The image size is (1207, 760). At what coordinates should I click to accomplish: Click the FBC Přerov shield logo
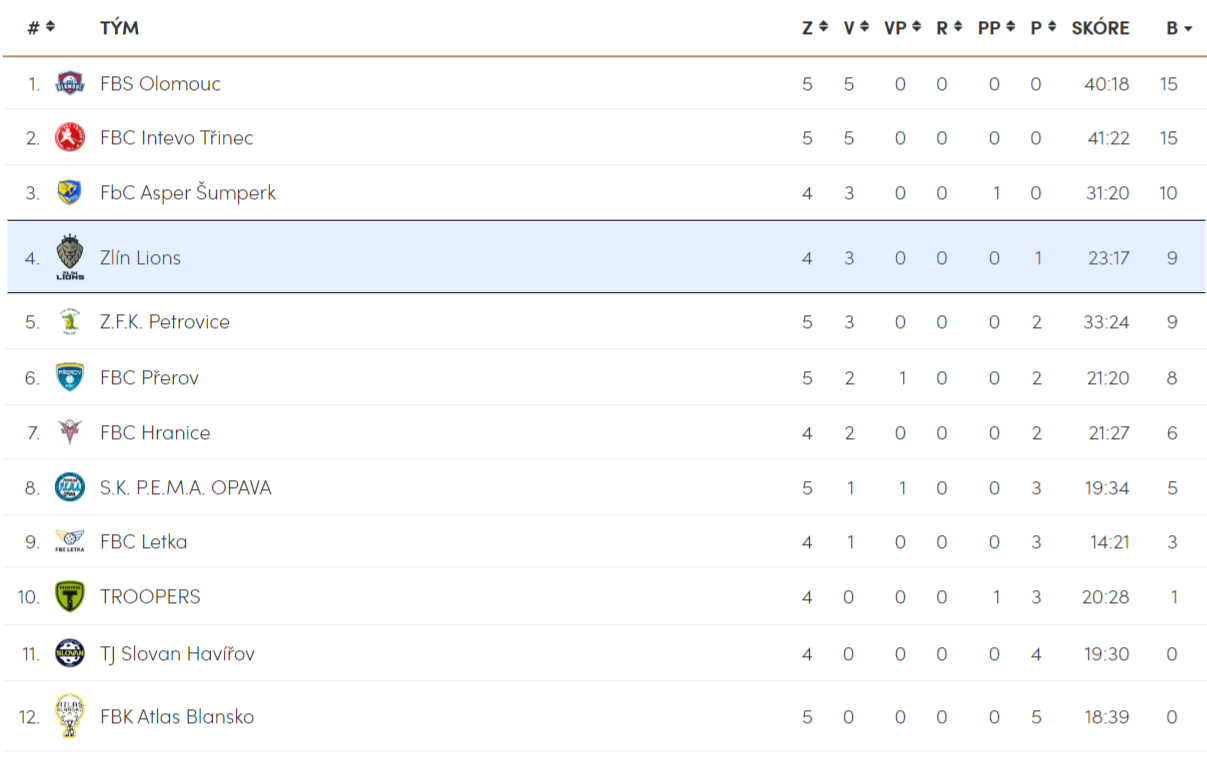(69, 377)
